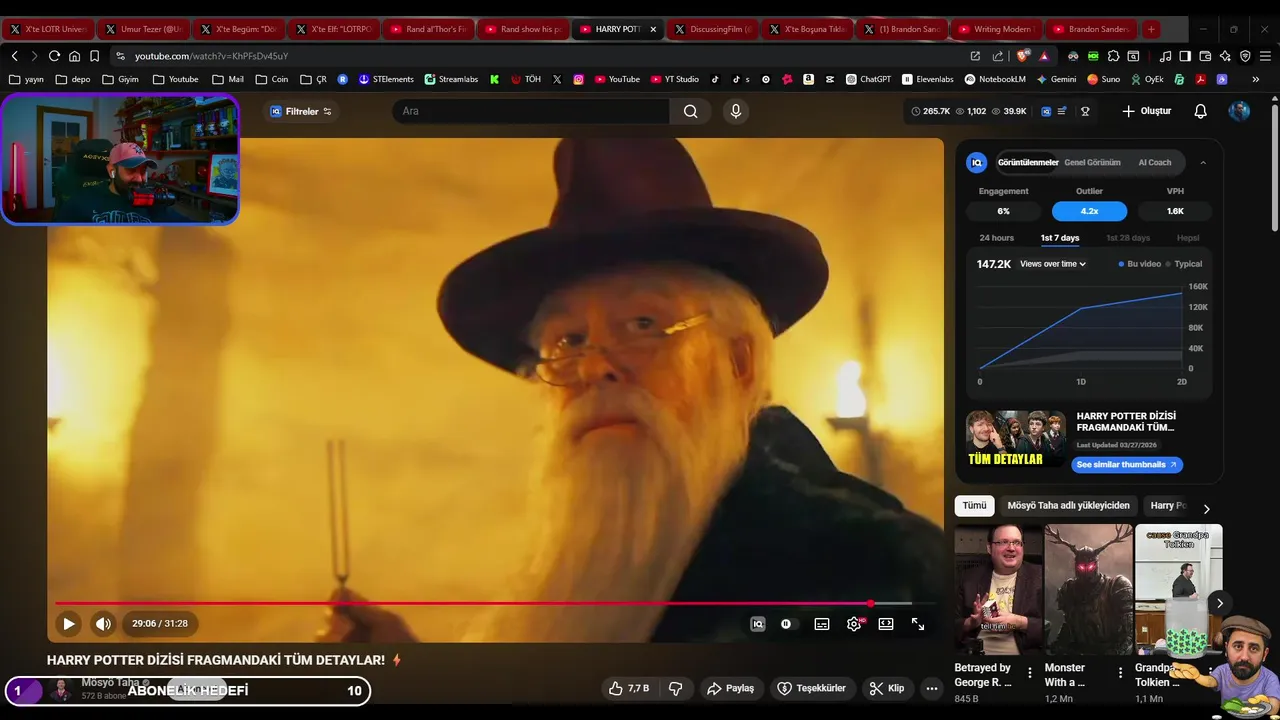The height and width of the screenshot is (720, 1280).
Task: Switch to AI Coach tab
Action: pyautogui.click(x=1155, y=162)
